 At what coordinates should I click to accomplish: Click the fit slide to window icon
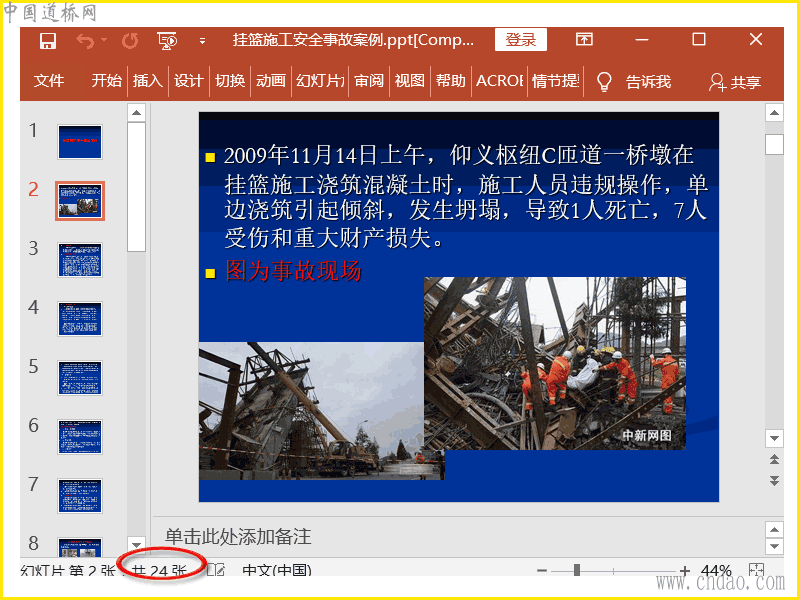point(756,569)
